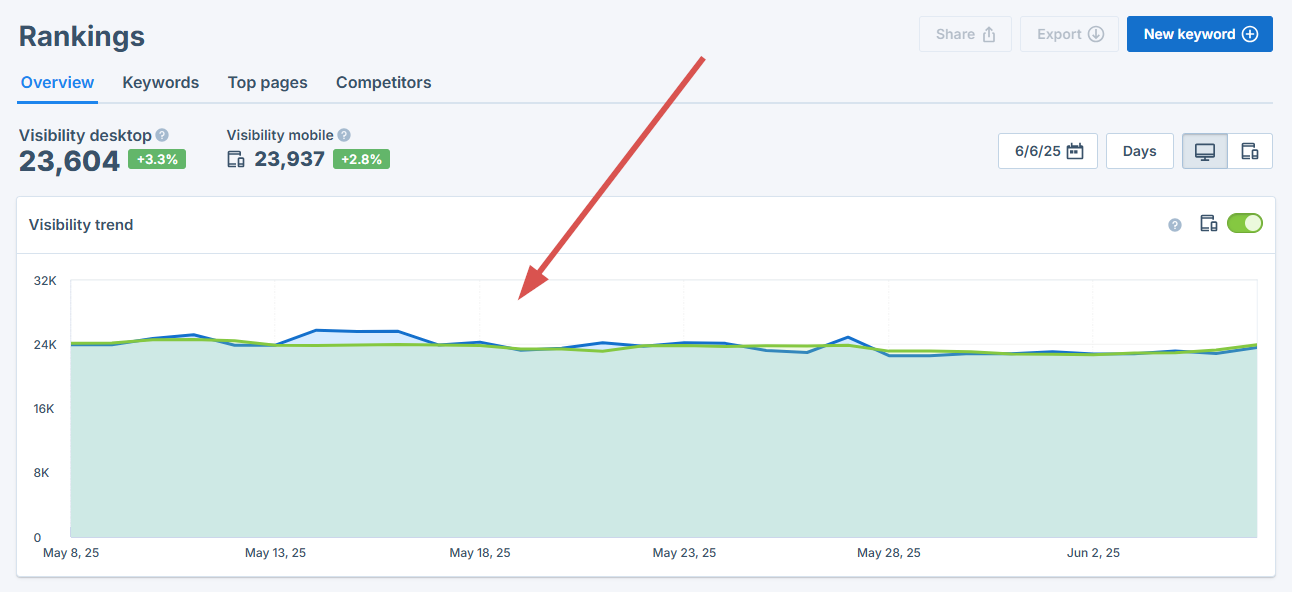Open the help icon beside Visibility mobile
The height and width of the screenshot is (592, 1292).
[344, 135]
